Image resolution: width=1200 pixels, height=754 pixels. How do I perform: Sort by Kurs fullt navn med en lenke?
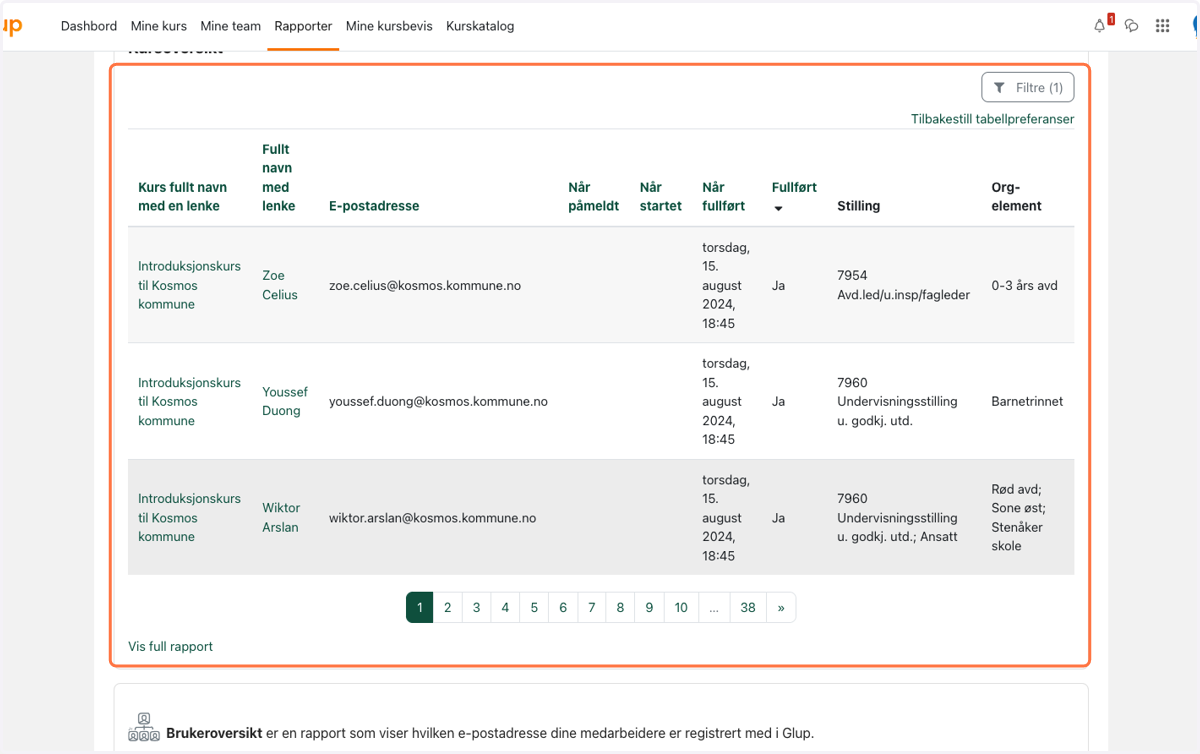click(182, 197)
